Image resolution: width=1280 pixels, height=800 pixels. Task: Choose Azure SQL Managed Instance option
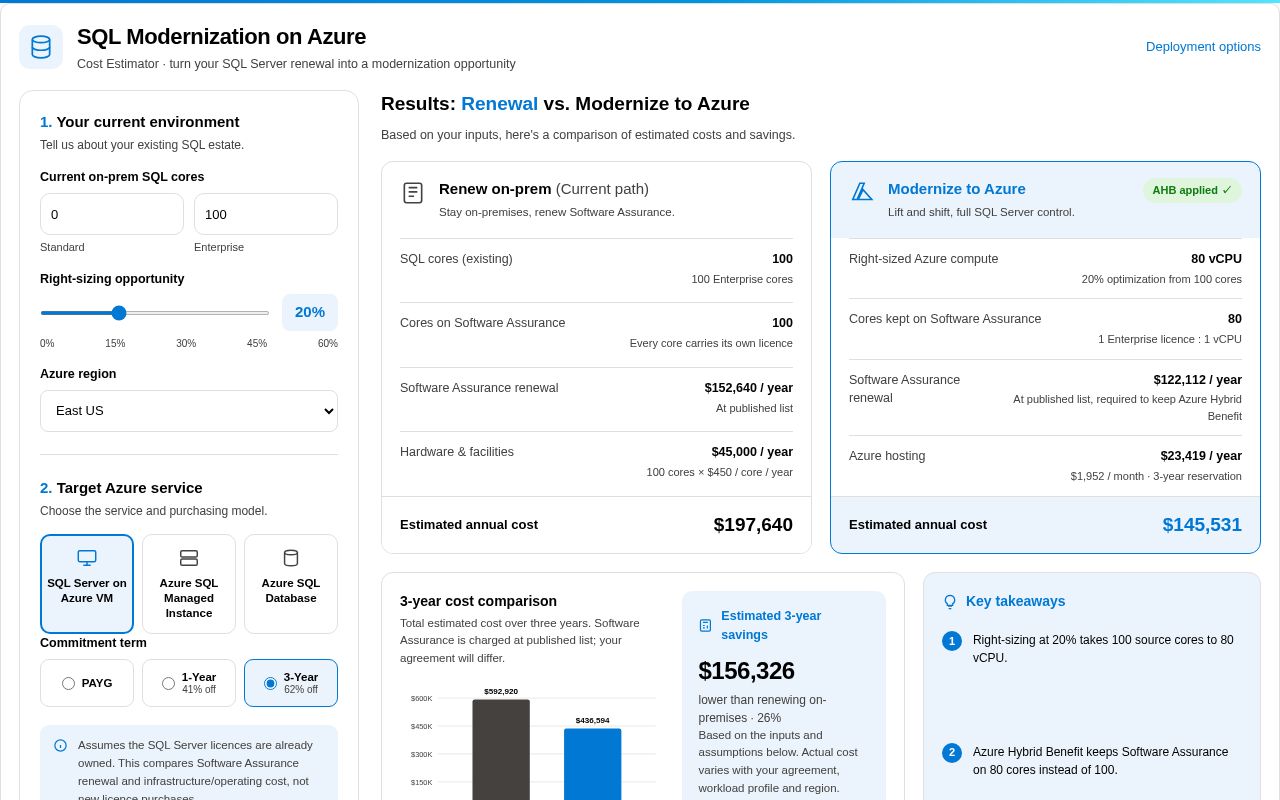point(189,584)
